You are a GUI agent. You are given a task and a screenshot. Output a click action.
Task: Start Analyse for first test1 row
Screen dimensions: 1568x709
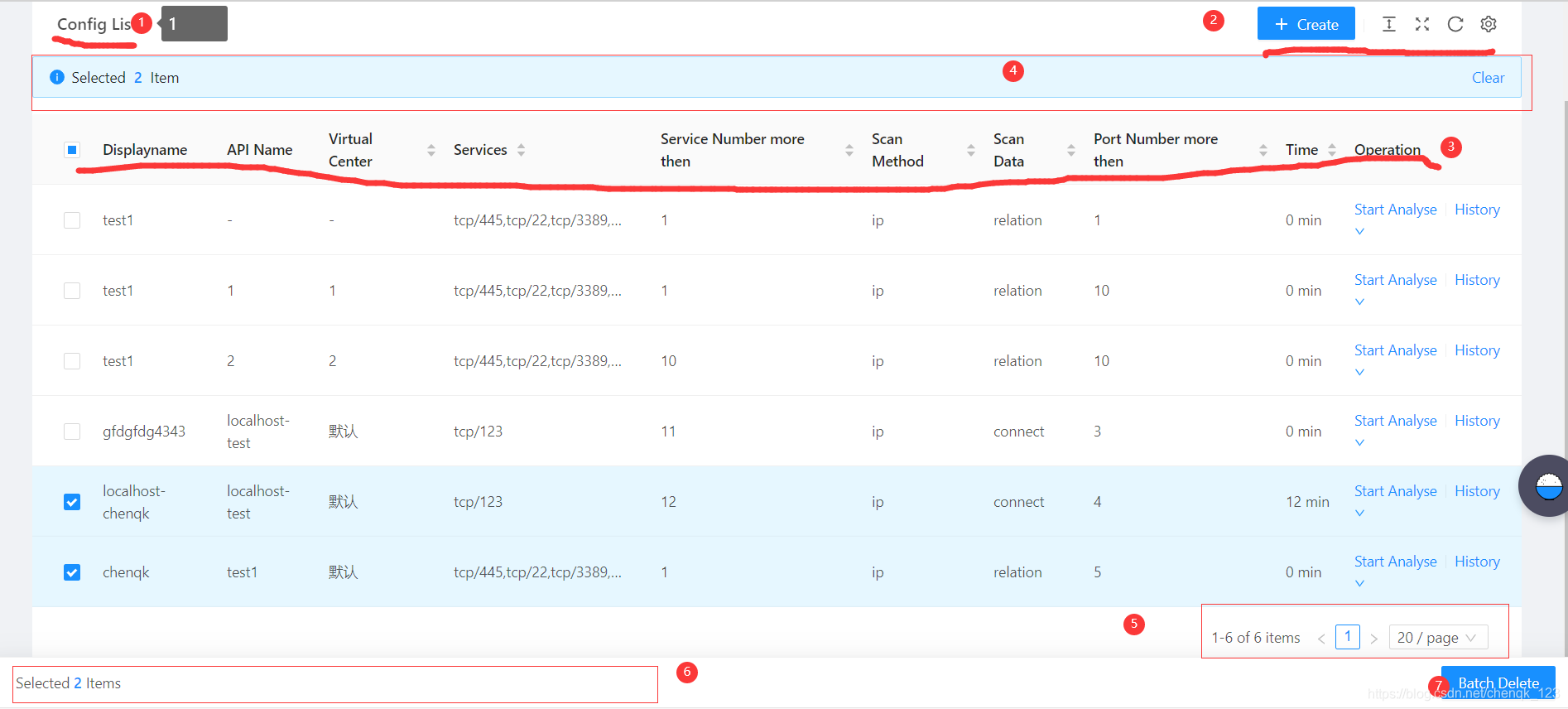[x=1396, y=210]
